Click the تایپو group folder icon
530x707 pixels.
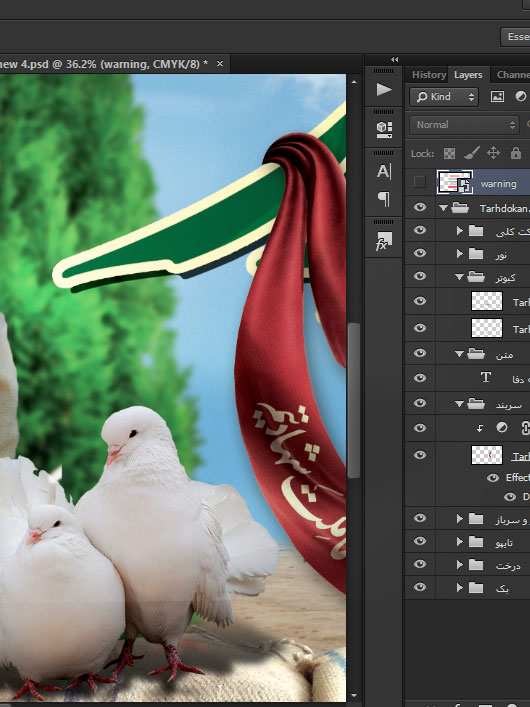click(x=476, y=542)
